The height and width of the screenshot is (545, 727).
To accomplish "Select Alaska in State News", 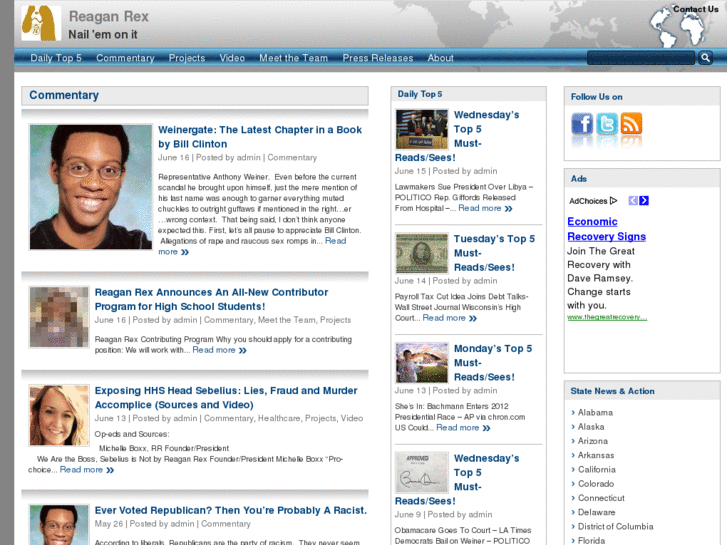I will [x=591, y=427].
